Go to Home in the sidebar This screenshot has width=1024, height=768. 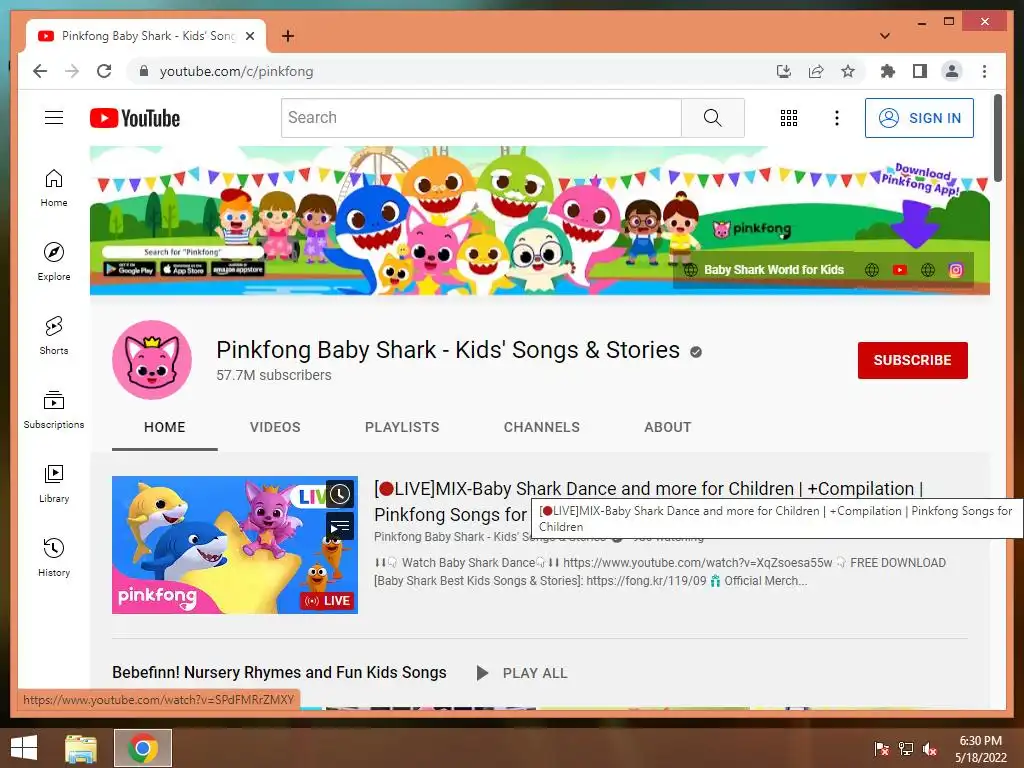(54, 188)
